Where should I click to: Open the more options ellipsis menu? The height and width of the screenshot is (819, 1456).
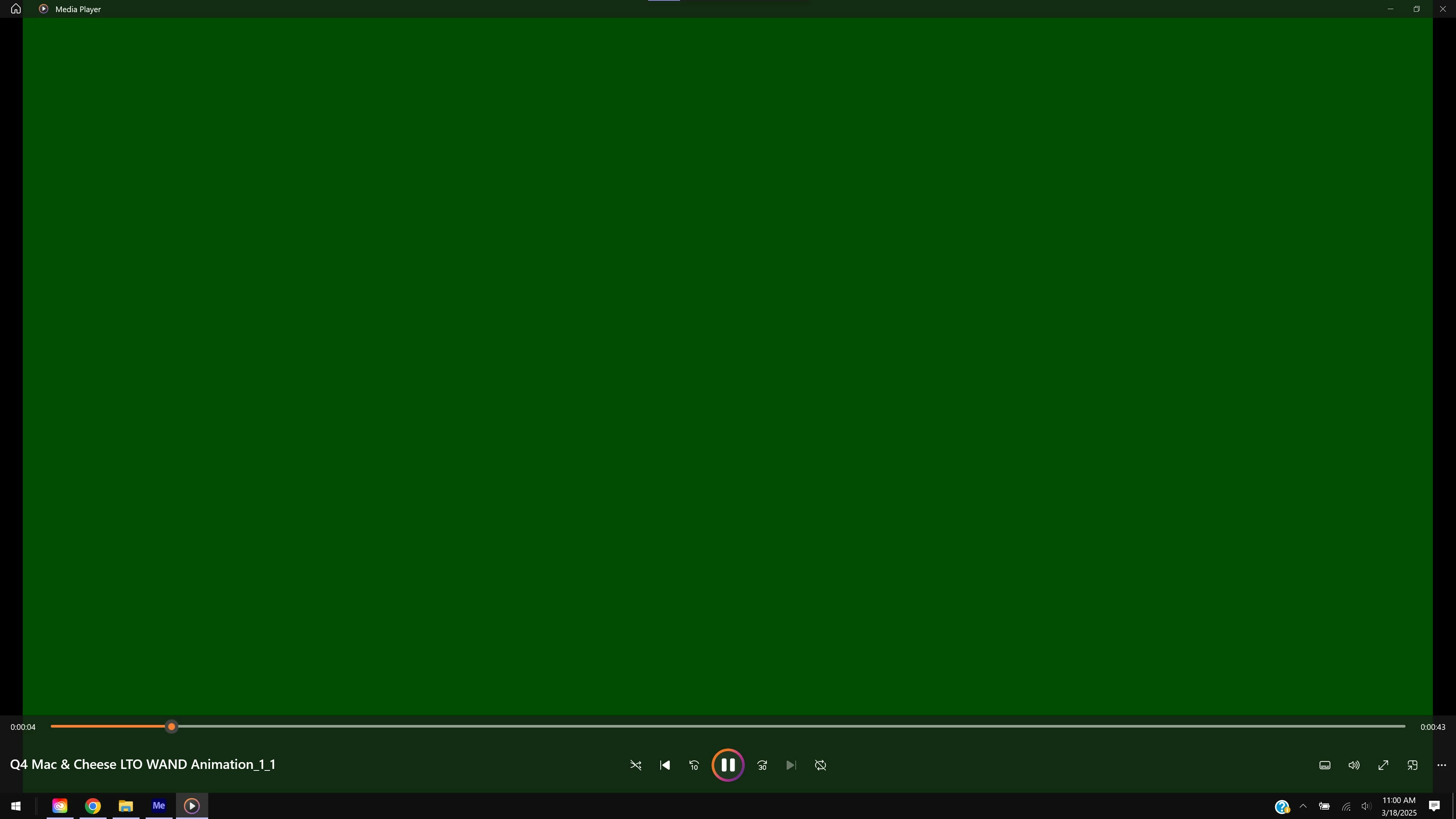(x=1441, y=765)
